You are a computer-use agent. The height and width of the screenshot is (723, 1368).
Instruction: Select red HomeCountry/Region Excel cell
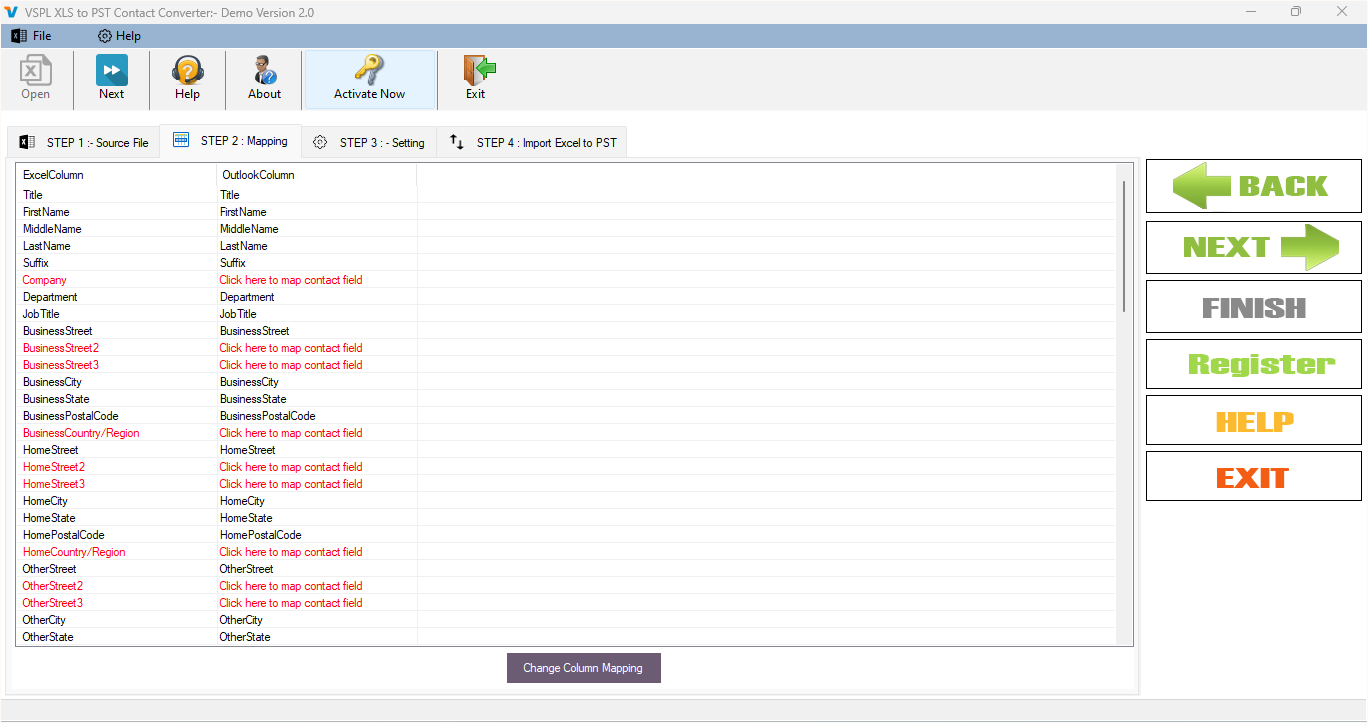pos(74,552)
